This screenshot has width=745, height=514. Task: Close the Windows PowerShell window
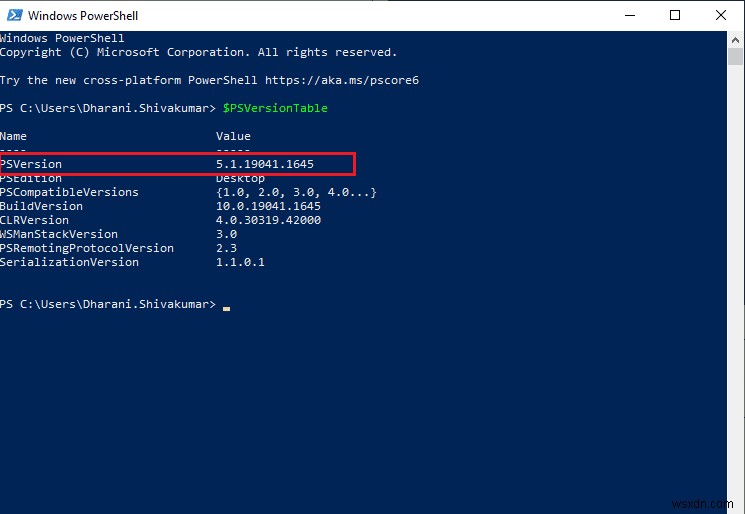pyautogui.click(x=721, y=15)
